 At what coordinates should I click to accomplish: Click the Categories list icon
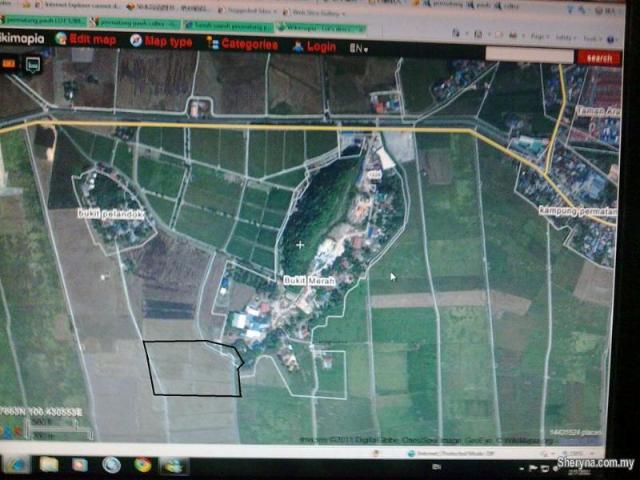pos(213,42)
